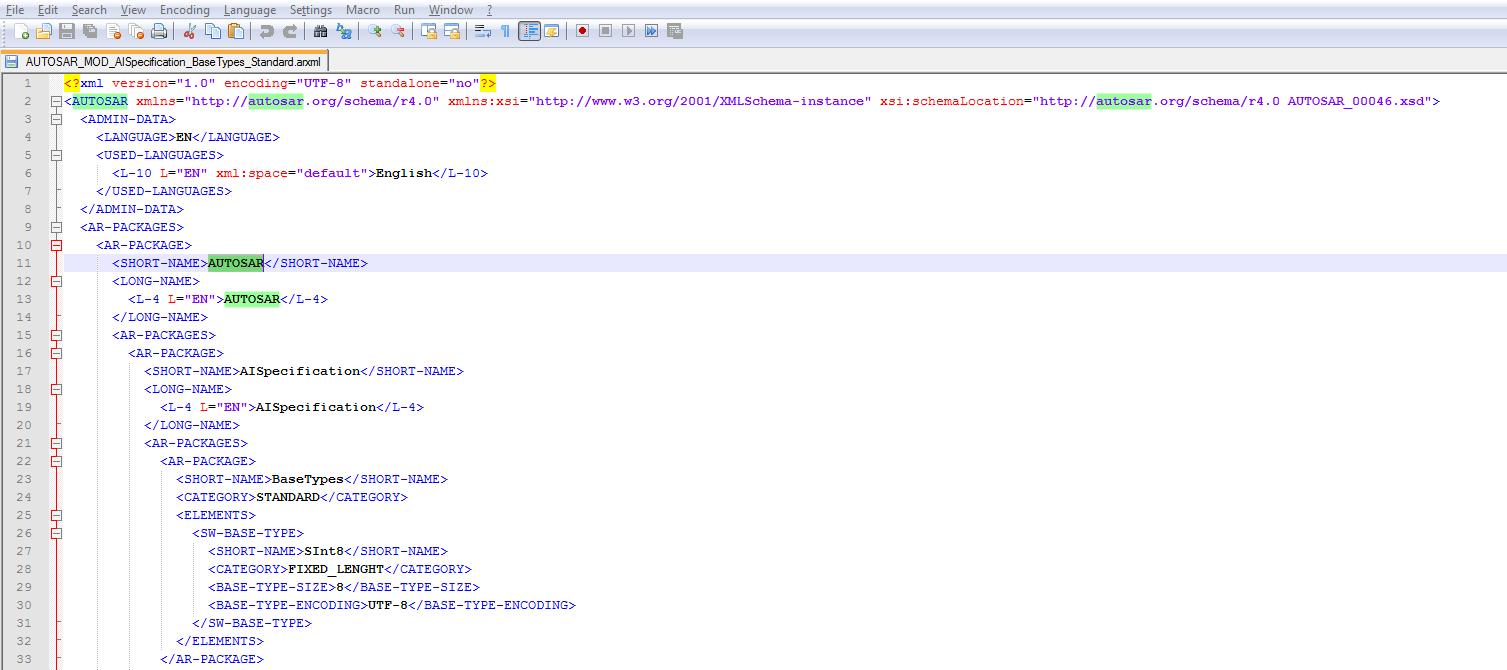Open the Run menu
The width and height of the screenshot is (1507, 670).
click(404, 9)
